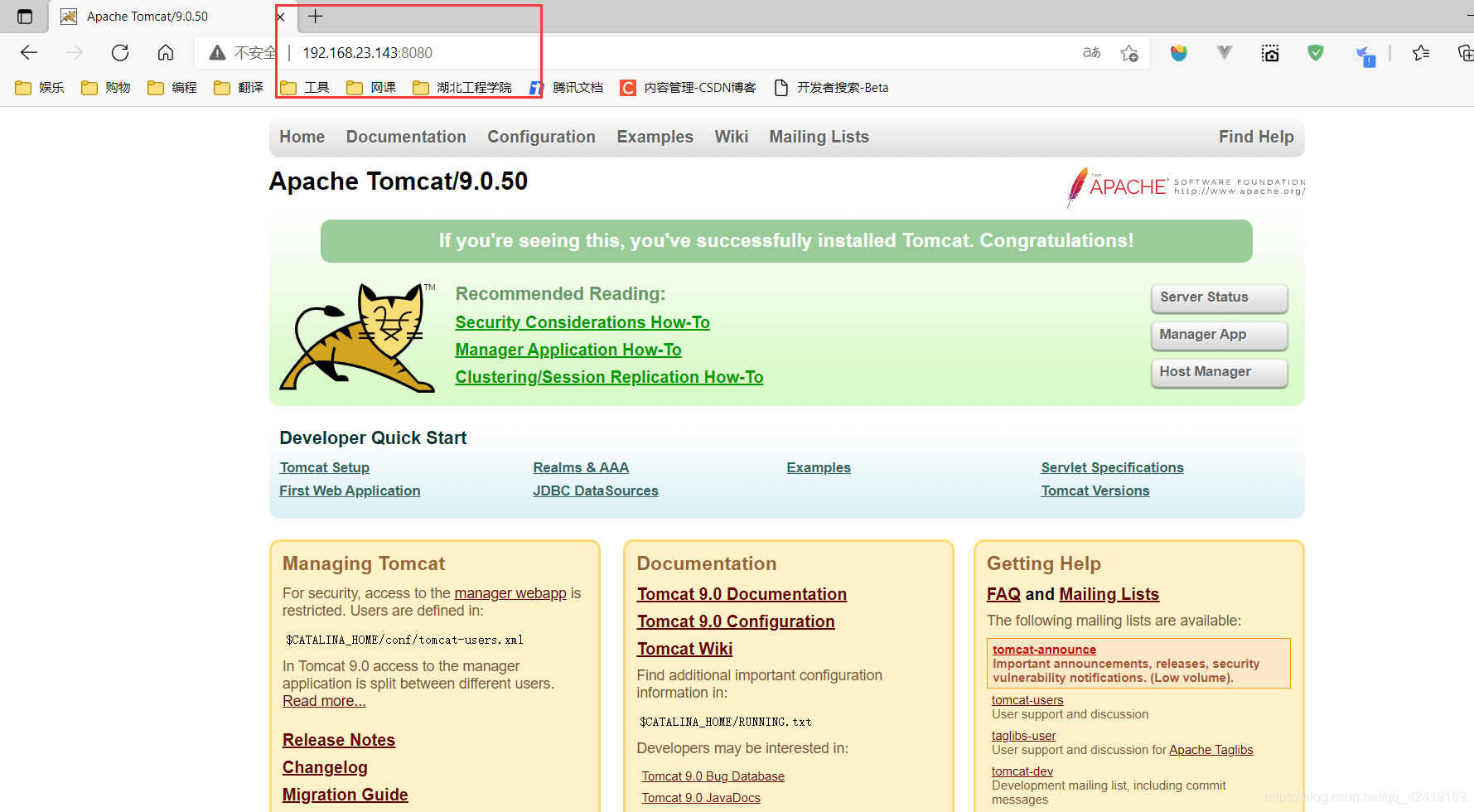
Task: Open the Realms & AAA link
Action: pyautogui.click(x=581, y=467)
